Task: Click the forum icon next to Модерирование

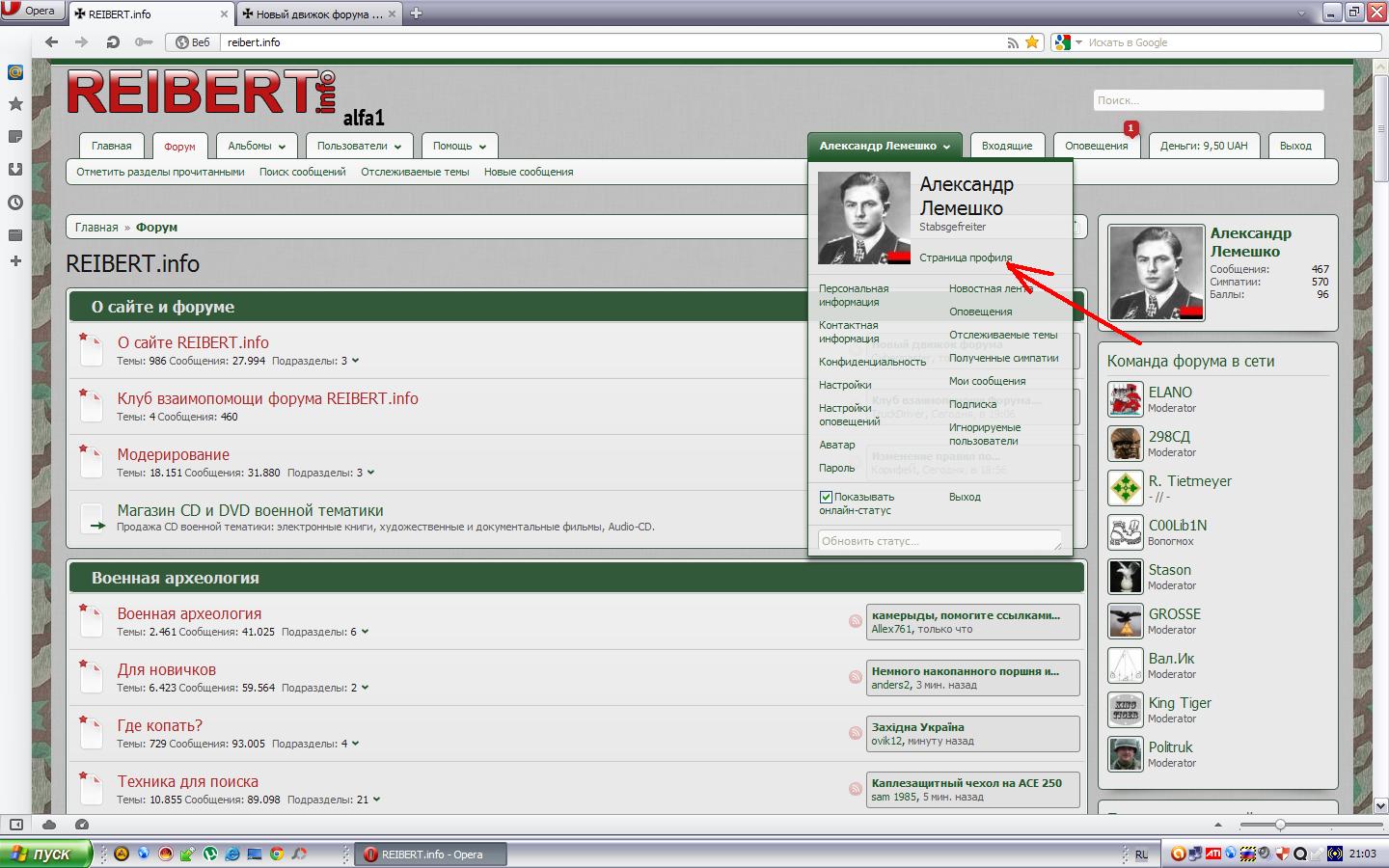Action: click(x=91, y=461)
